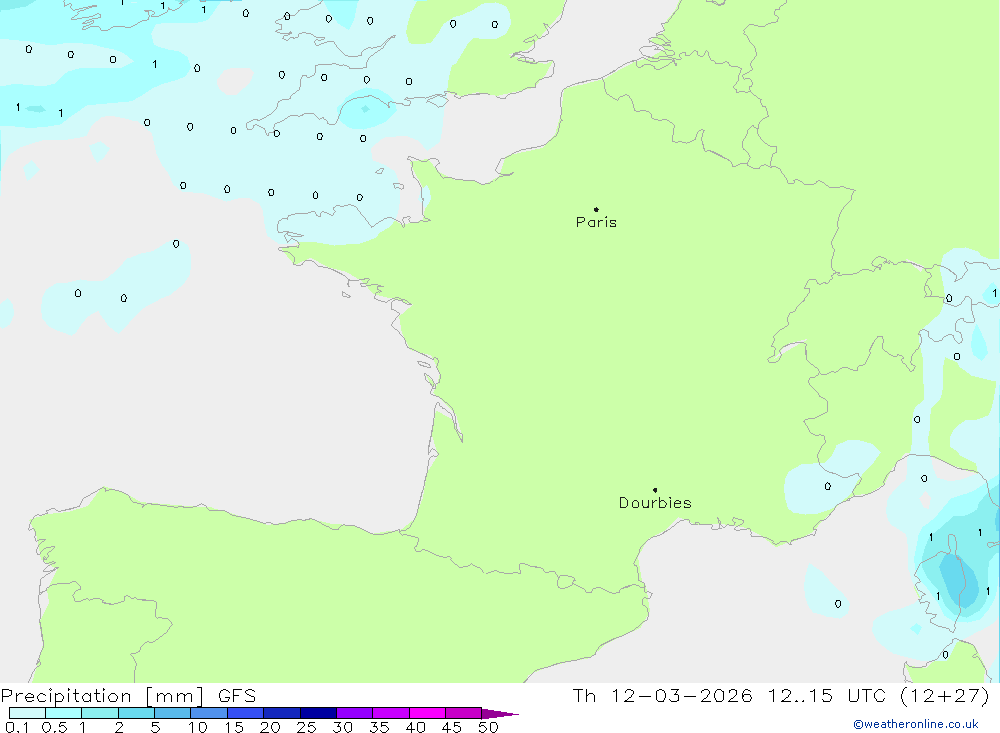Pick the 25–30 mm navy legend swatch
Image resolution: width=1000 pixels, height=733 pixels.
click(318, 713)
